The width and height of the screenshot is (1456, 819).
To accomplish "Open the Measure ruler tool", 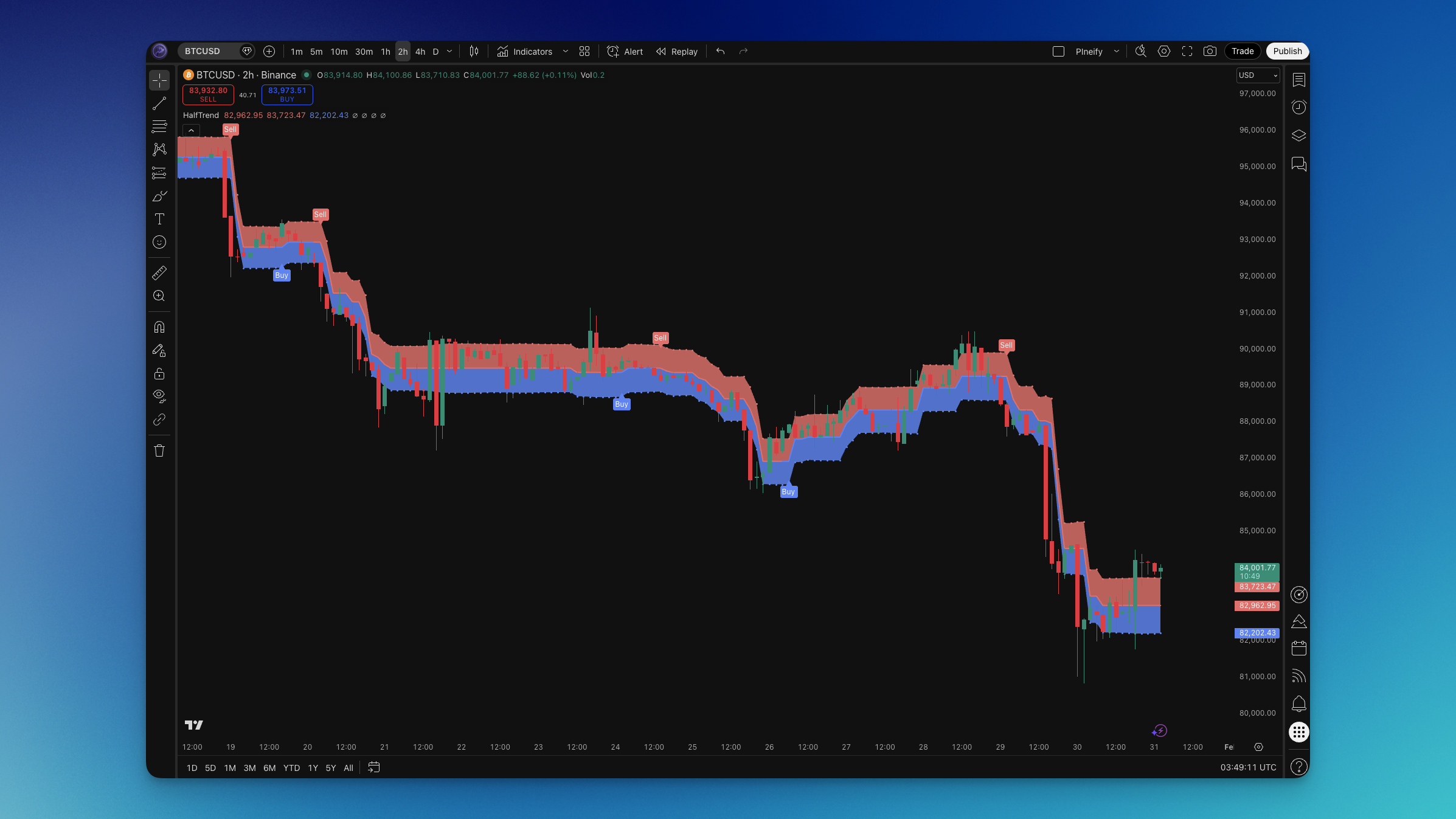I will 159,272.
